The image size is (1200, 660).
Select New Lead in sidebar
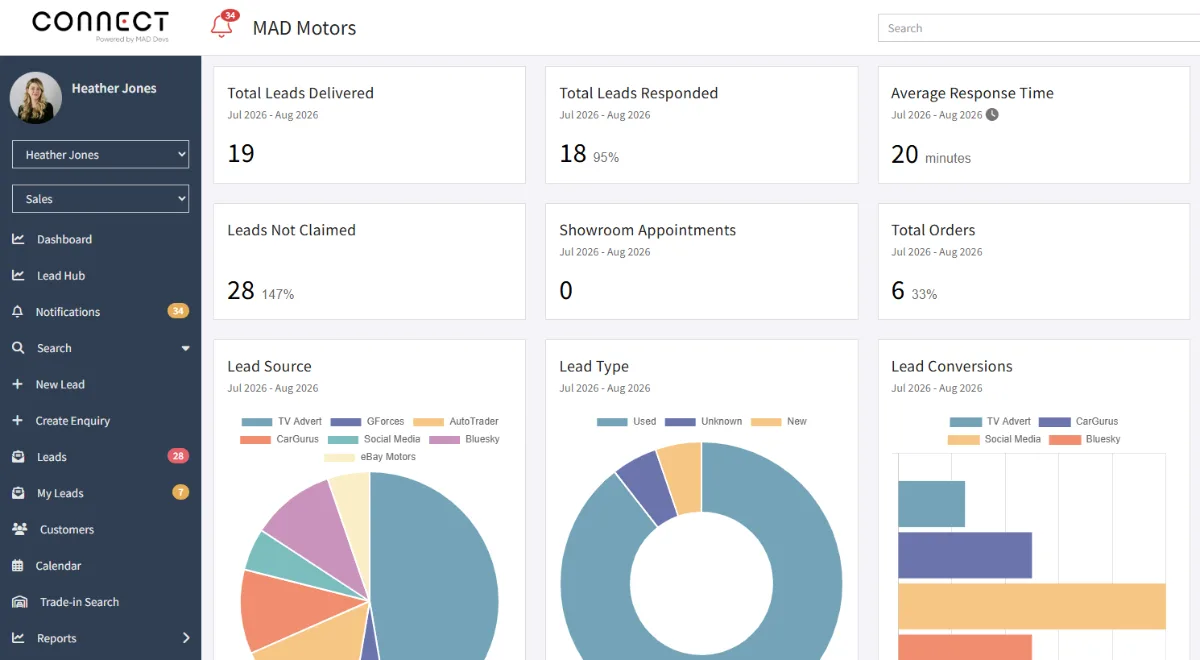pos(60,384)
